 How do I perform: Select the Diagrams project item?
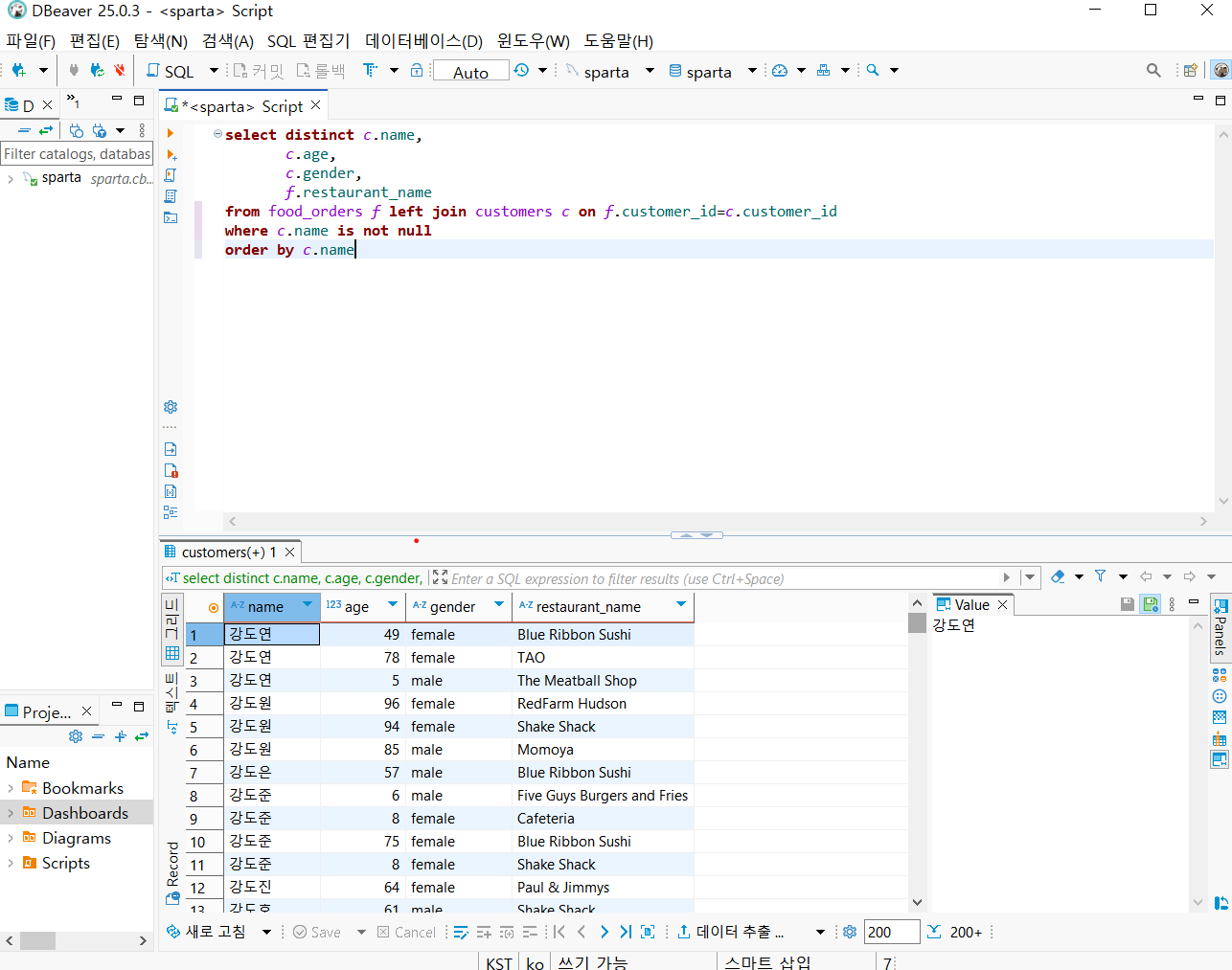point(77,838)
